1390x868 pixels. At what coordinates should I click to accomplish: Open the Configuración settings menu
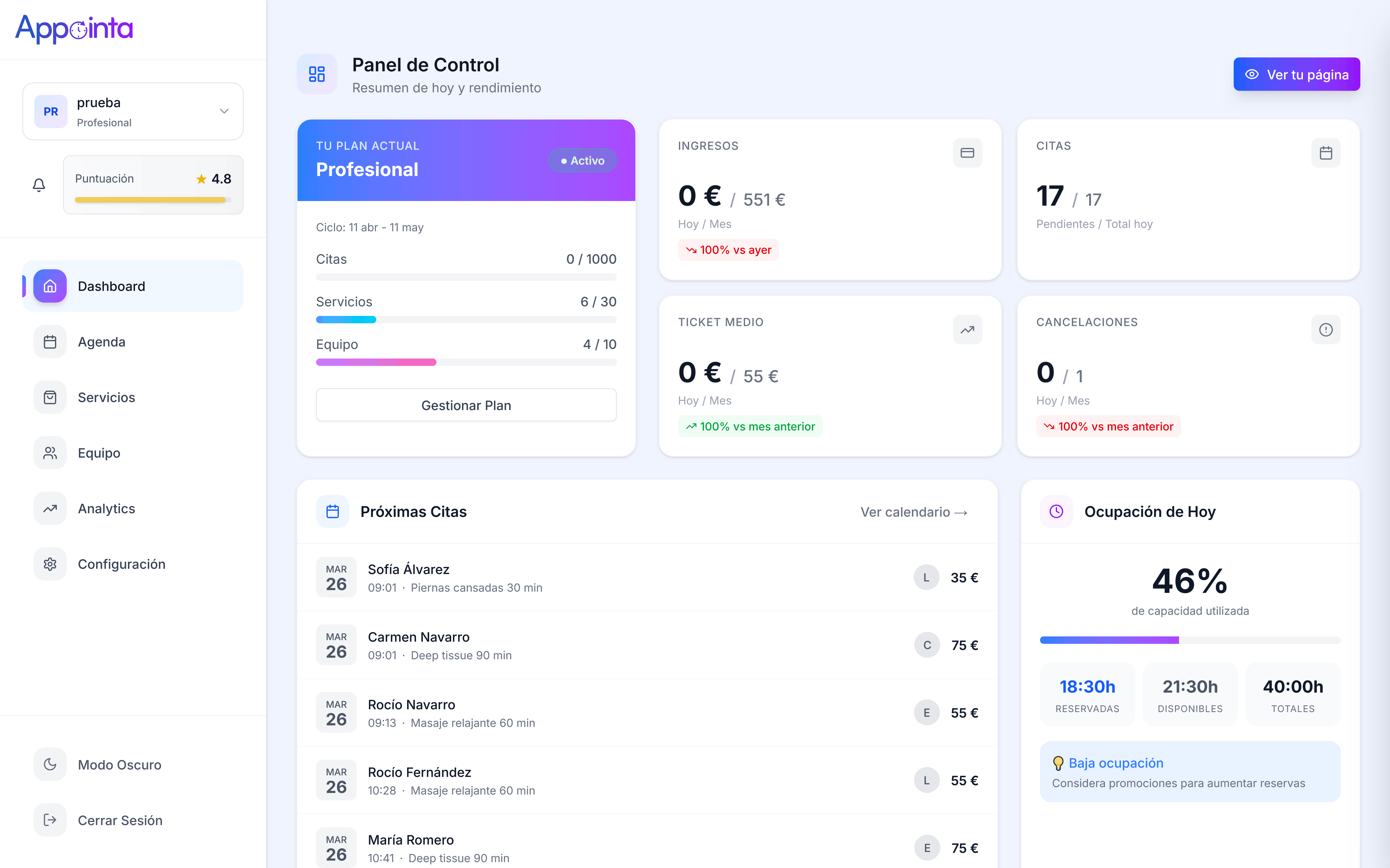click(133, 564)
